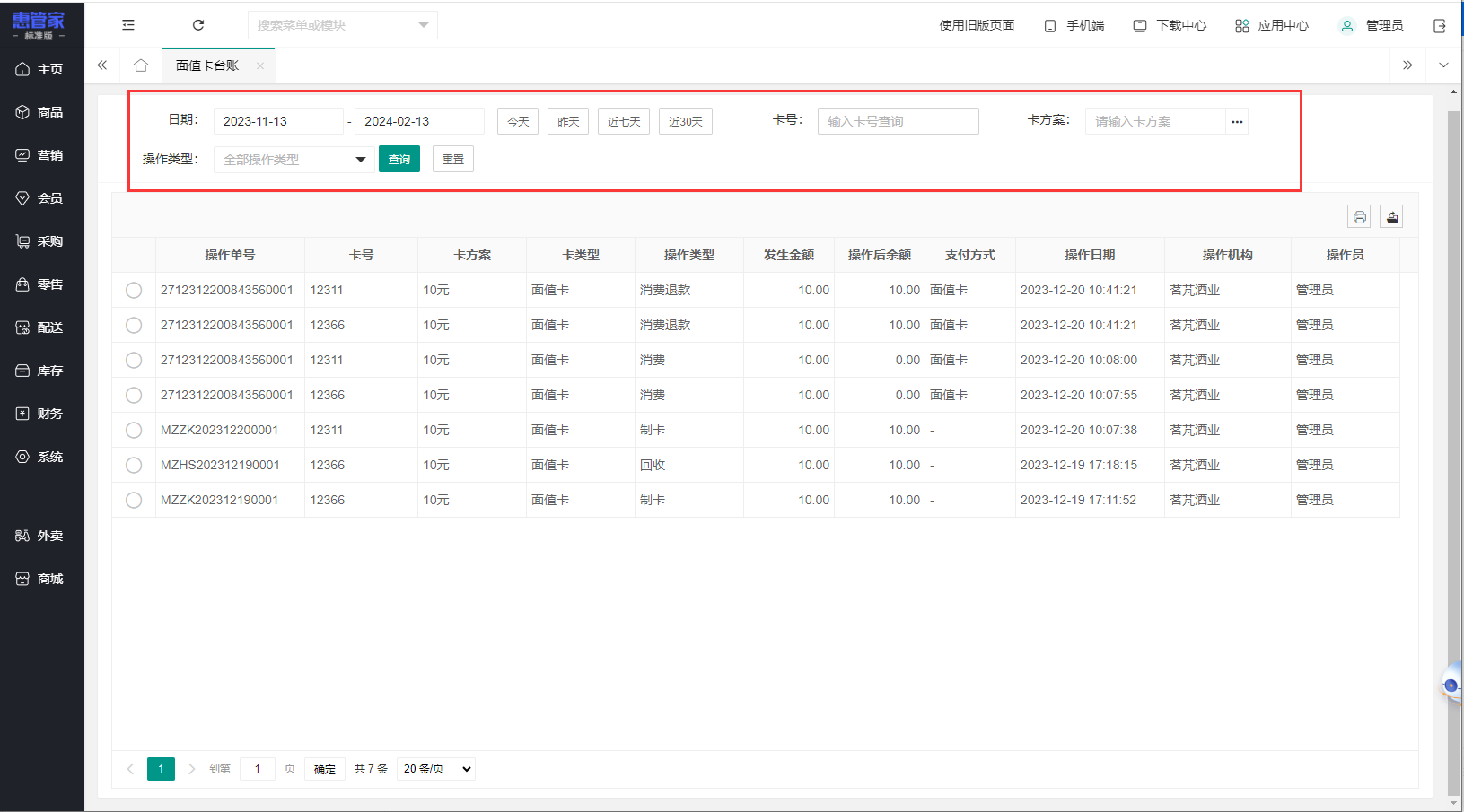
Task: Switch to 使用旧版页面 link
Action: pos(977,26)
